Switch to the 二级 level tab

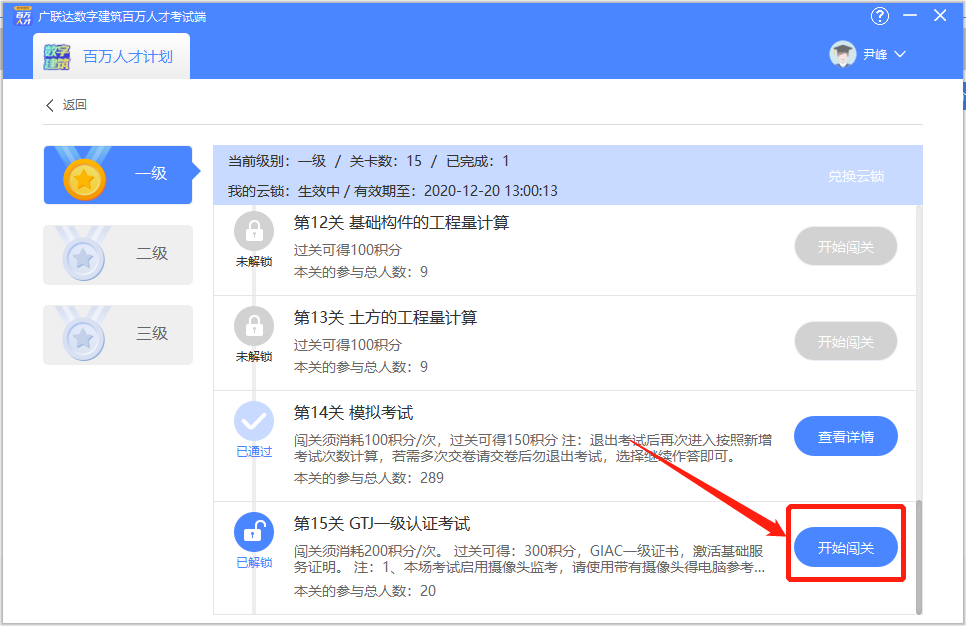[118, 254]
